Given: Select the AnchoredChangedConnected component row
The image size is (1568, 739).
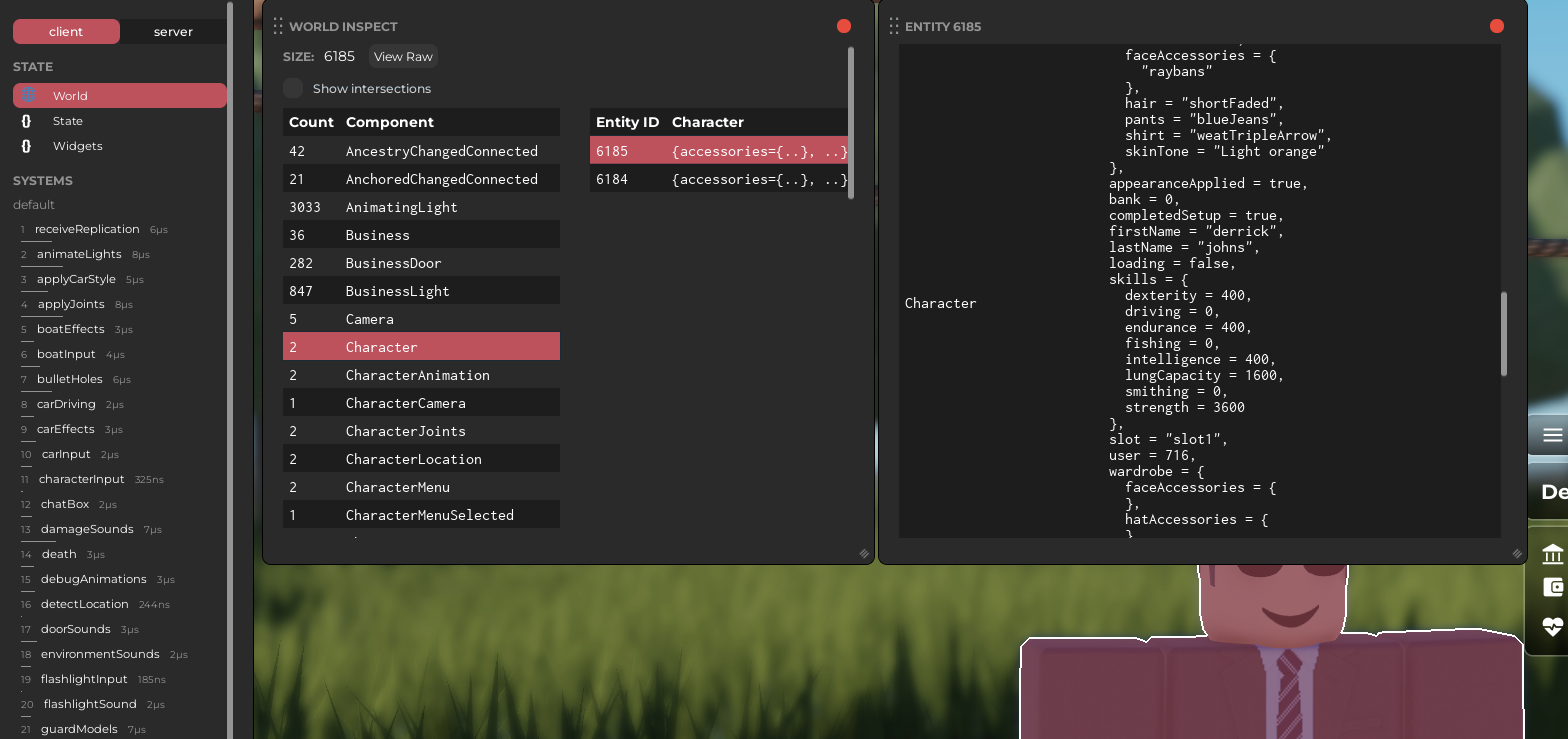Looking at the screenshot, I should 421,179.
